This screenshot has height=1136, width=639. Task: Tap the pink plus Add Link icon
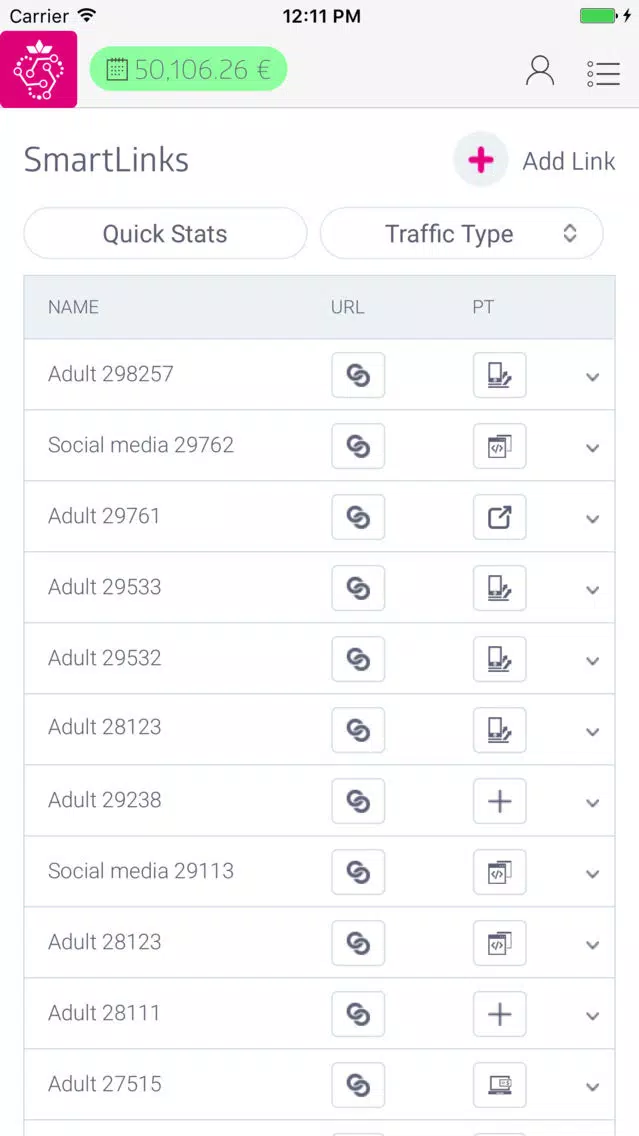click(481, 160)
